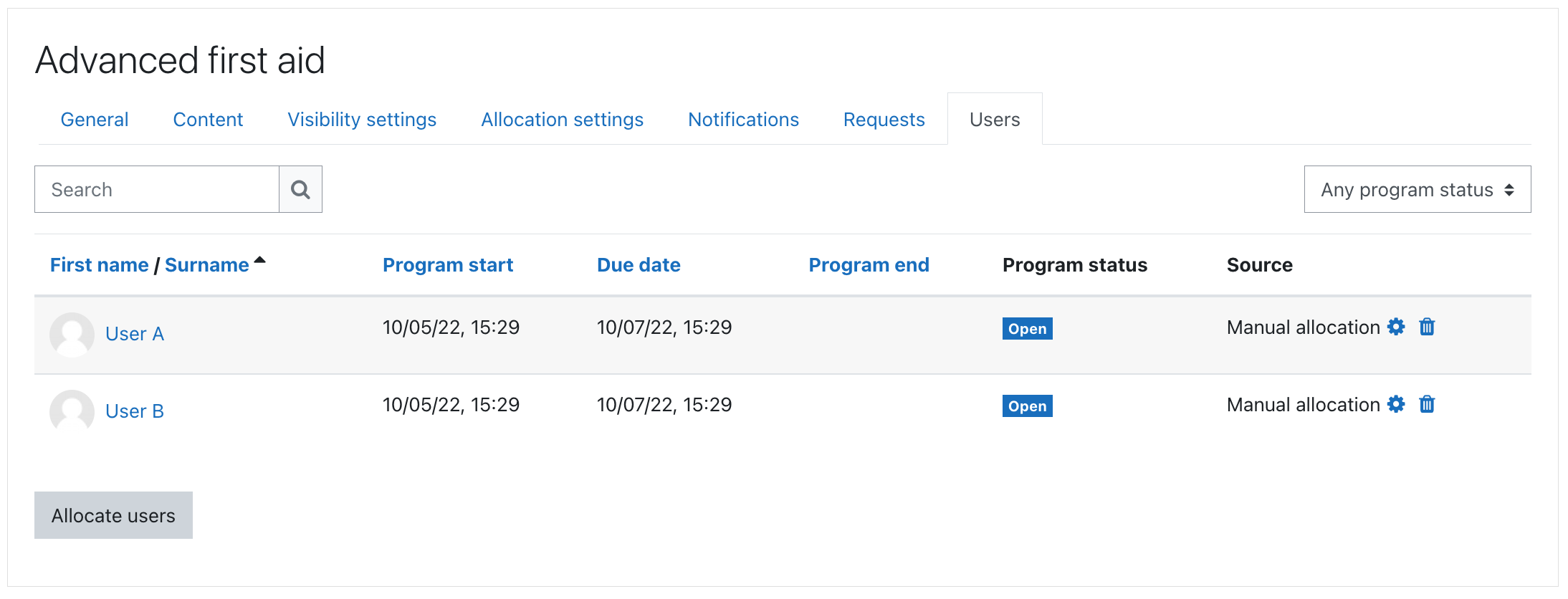Expand the Any program status dropdown

tap(1417, 190)
